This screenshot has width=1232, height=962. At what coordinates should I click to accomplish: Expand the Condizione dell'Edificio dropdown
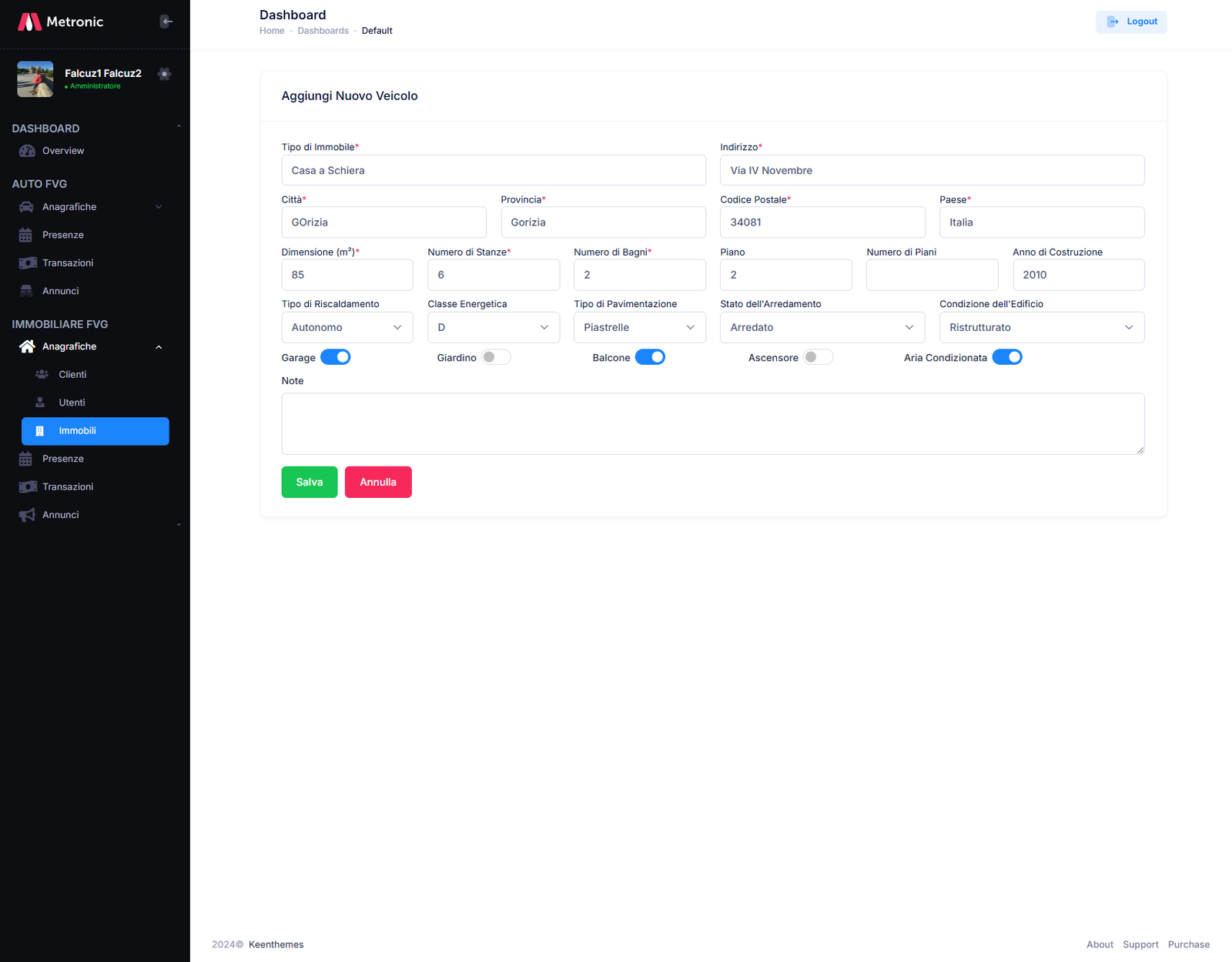[x=1041, y=328]
